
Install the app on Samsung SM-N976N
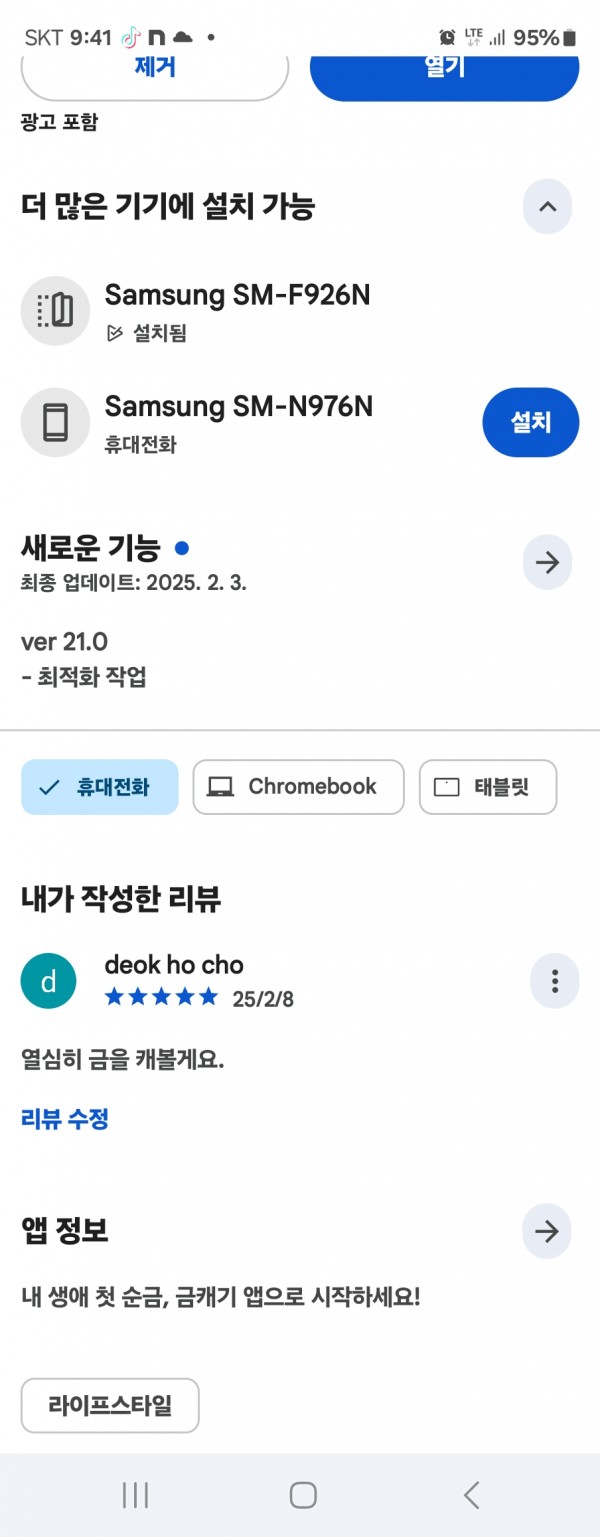click(531, 423)
